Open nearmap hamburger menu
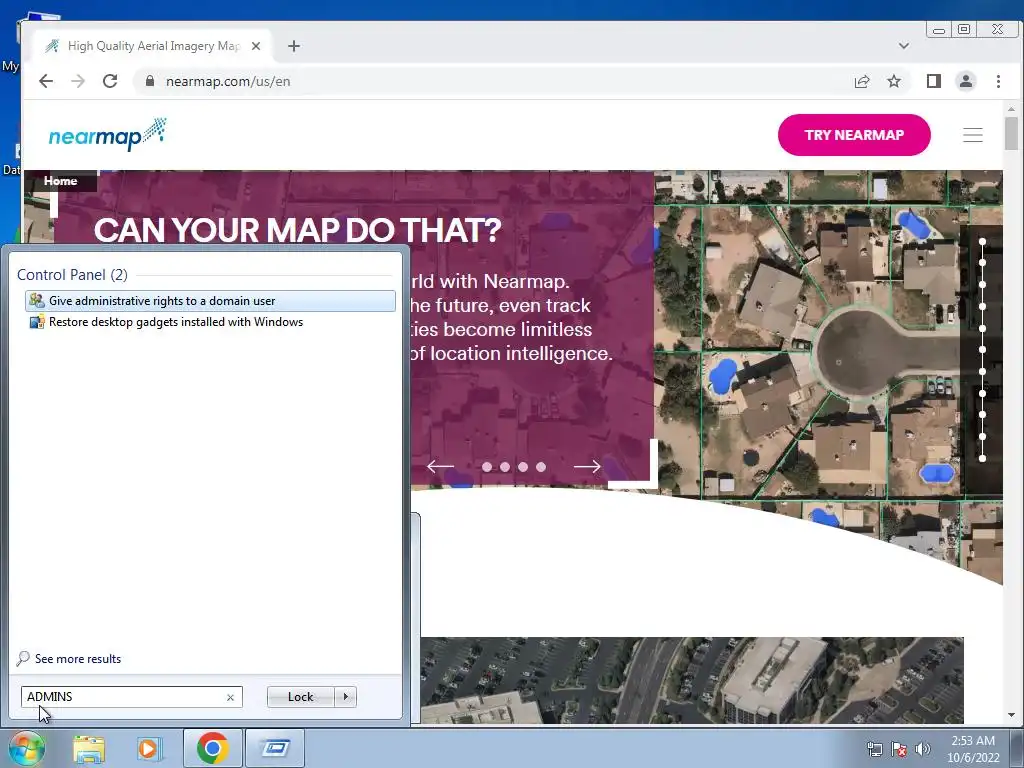 [x=973, y=135]
